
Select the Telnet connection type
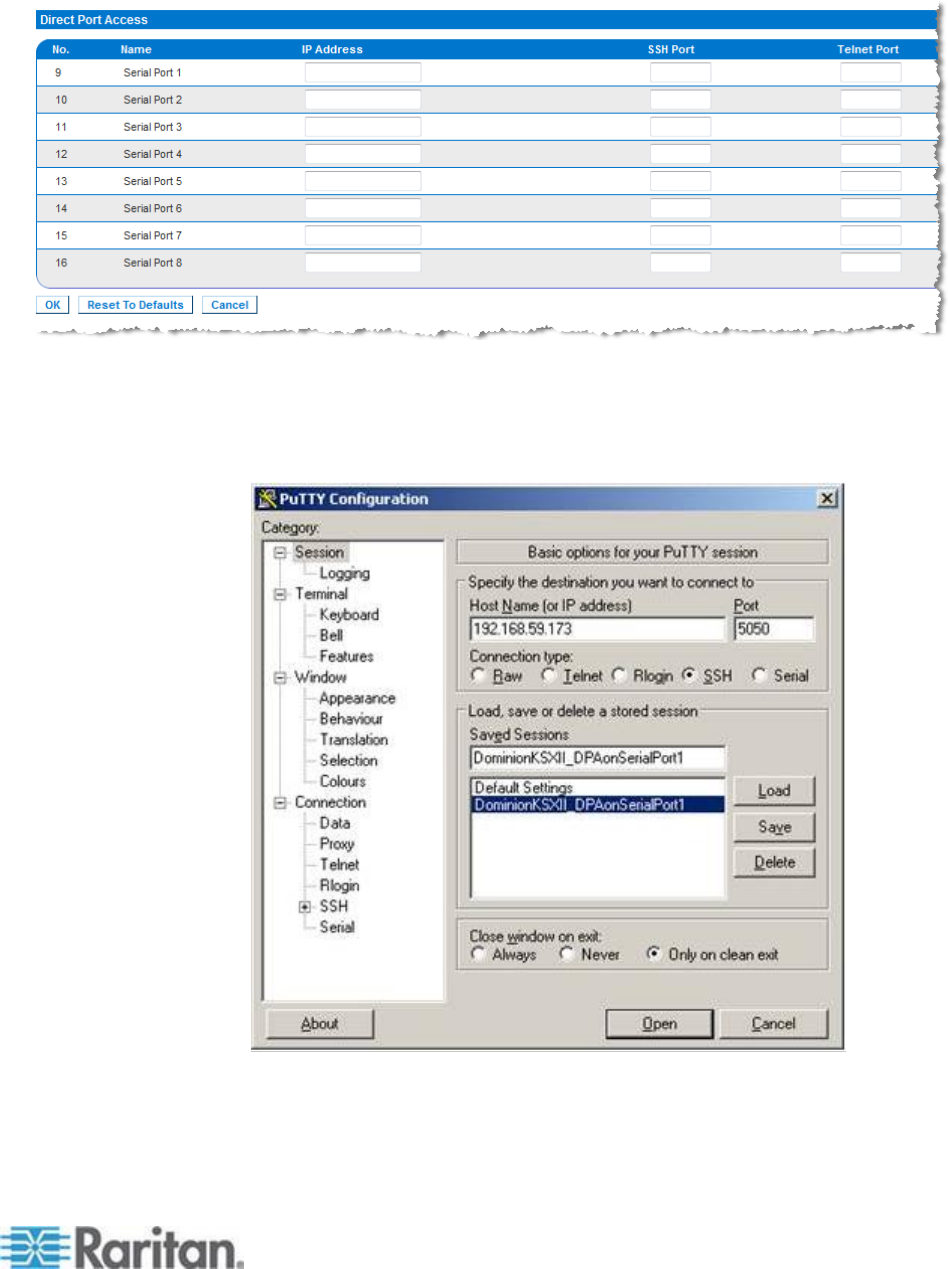pos(549,676)
